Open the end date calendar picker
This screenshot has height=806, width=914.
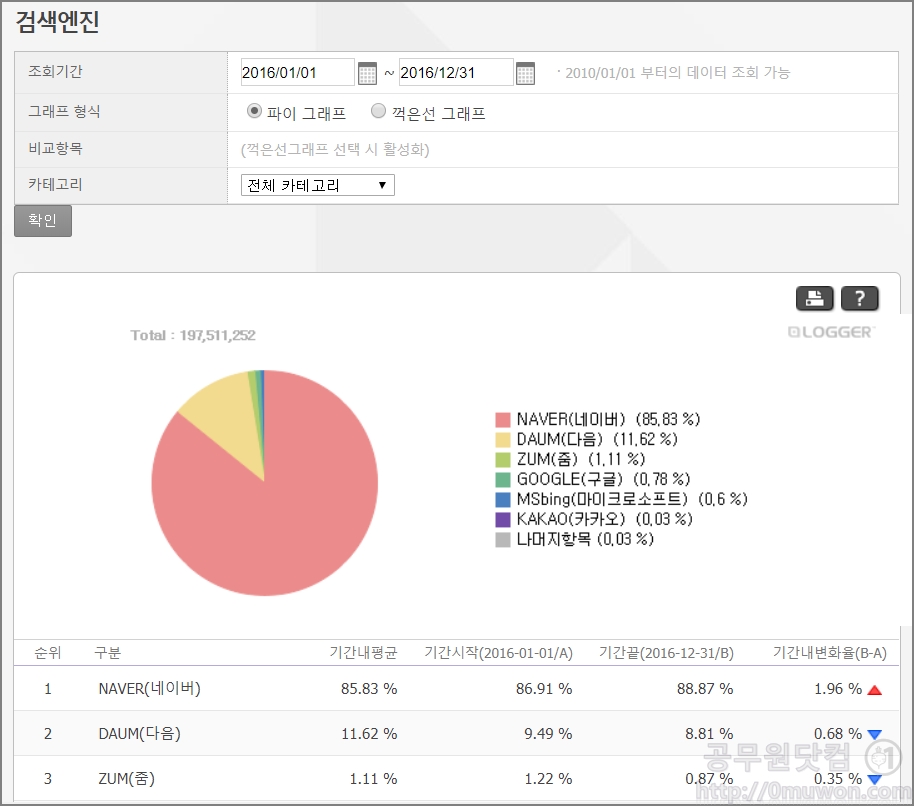point(525,73)
